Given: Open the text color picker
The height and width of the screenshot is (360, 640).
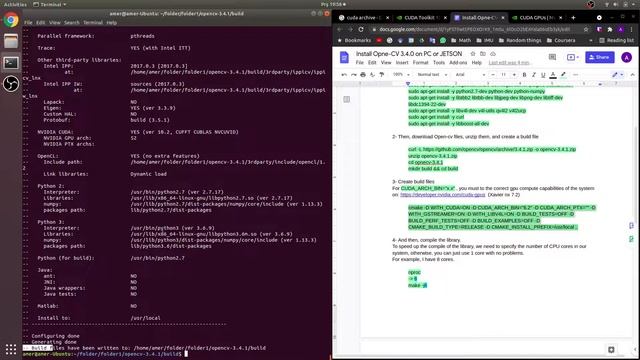Looking at the screenshot, I should pos(553,75).
